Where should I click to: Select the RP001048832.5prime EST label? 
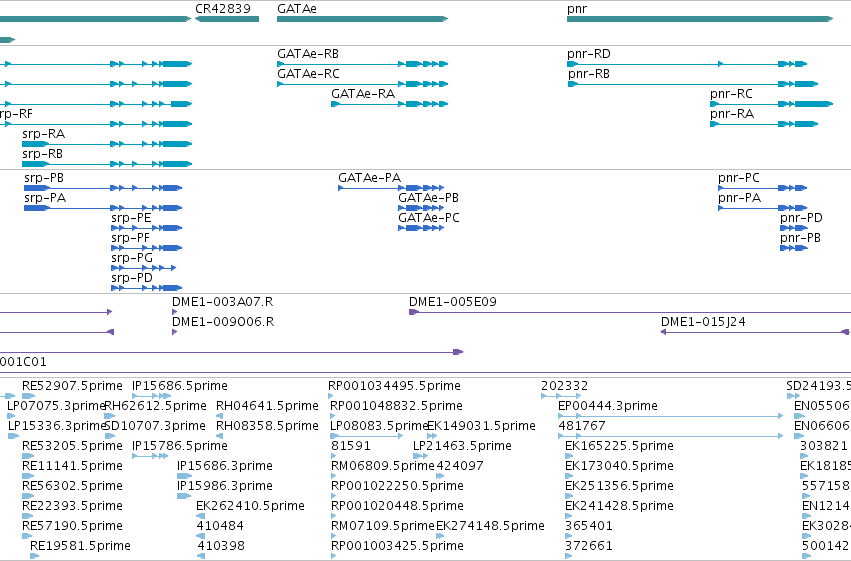(x=397, y=406)
